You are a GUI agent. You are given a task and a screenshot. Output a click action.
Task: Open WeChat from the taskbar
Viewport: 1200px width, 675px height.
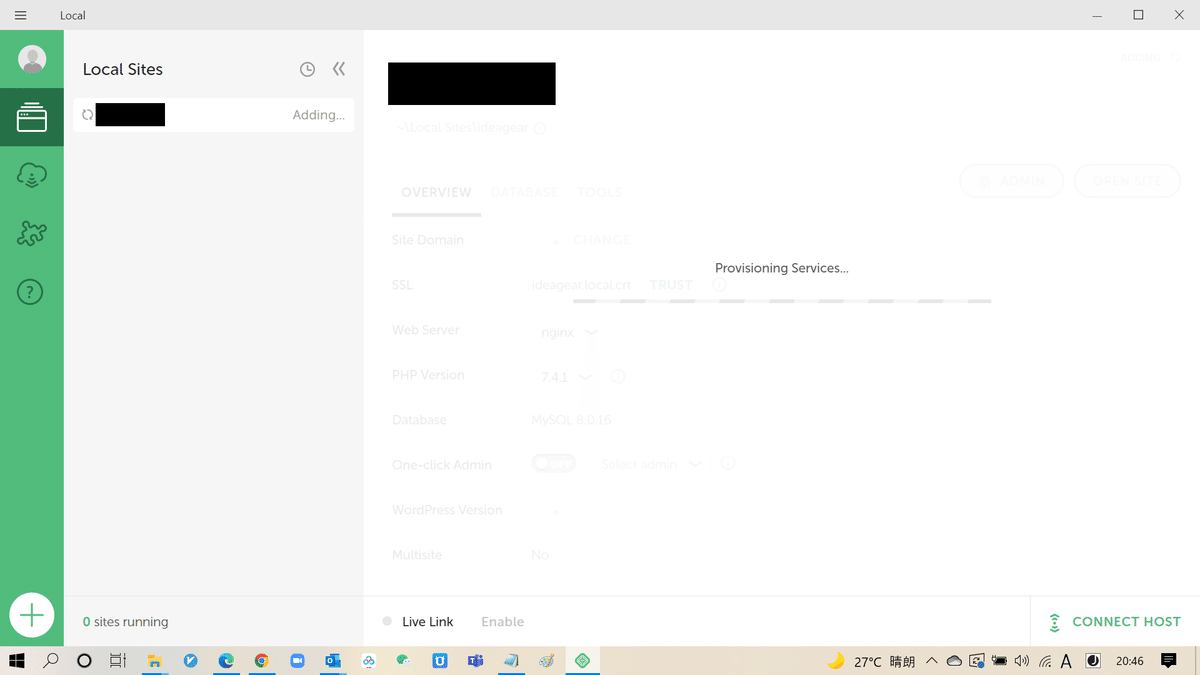click(403, 661)
